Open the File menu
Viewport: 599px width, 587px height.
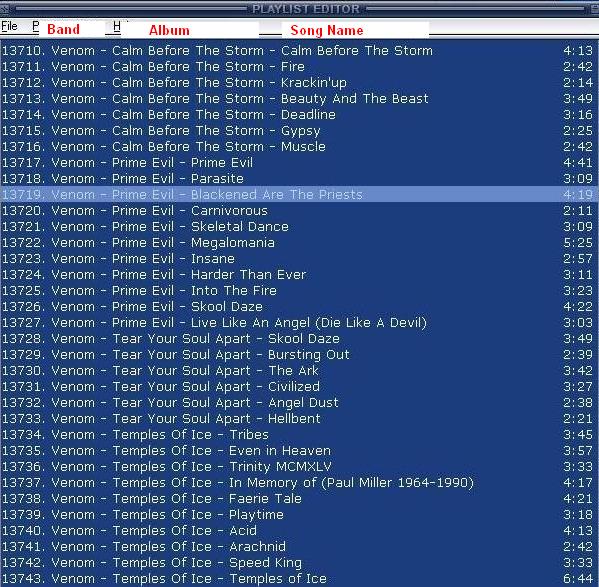click(9, 26)
